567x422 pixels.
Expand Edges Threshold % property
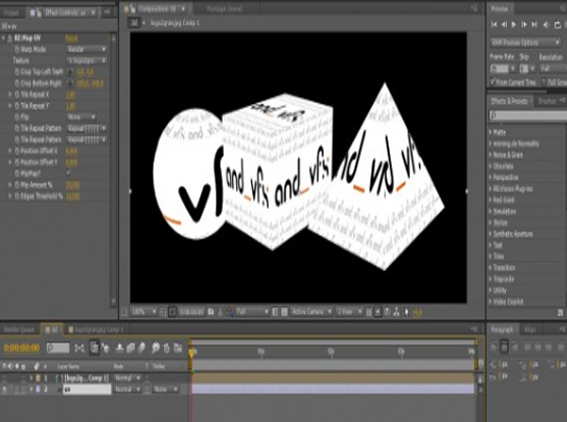click(x=10, y=196)
